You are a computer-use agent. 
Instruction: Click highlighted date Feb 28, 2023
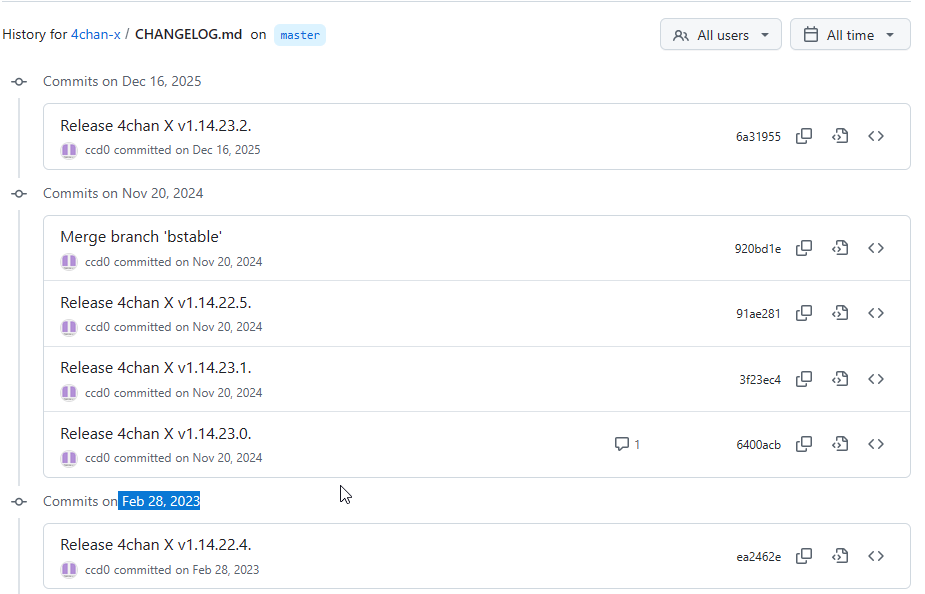(159, 501)
